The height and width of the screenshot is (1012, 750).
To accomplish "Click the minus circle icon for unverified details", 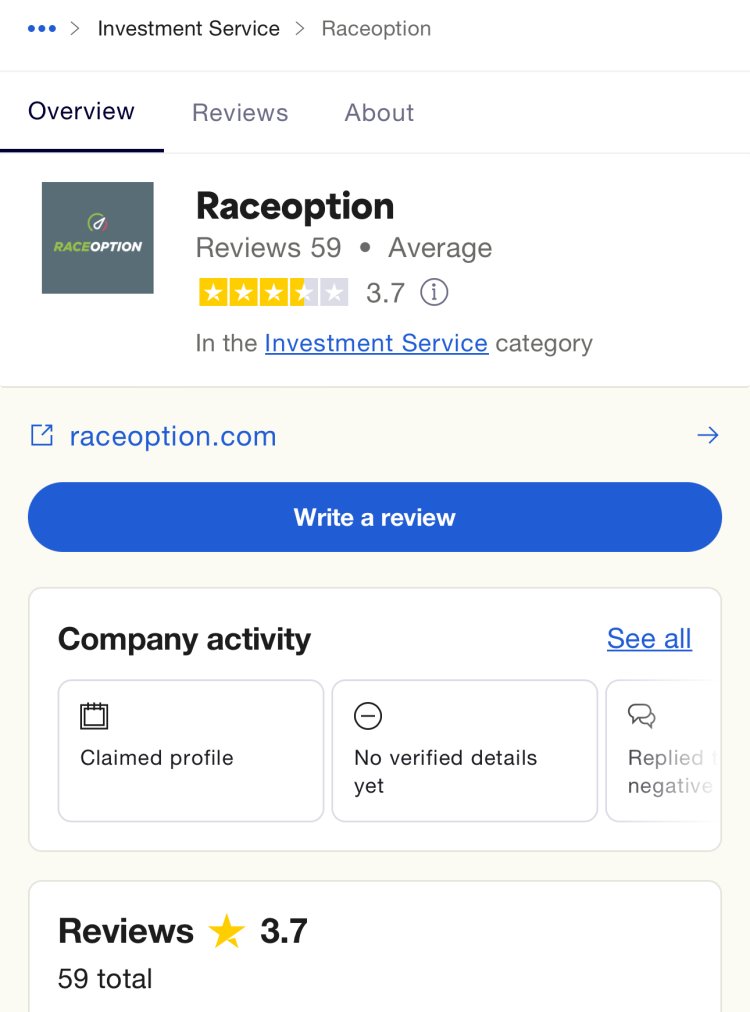I will (368, 716).
